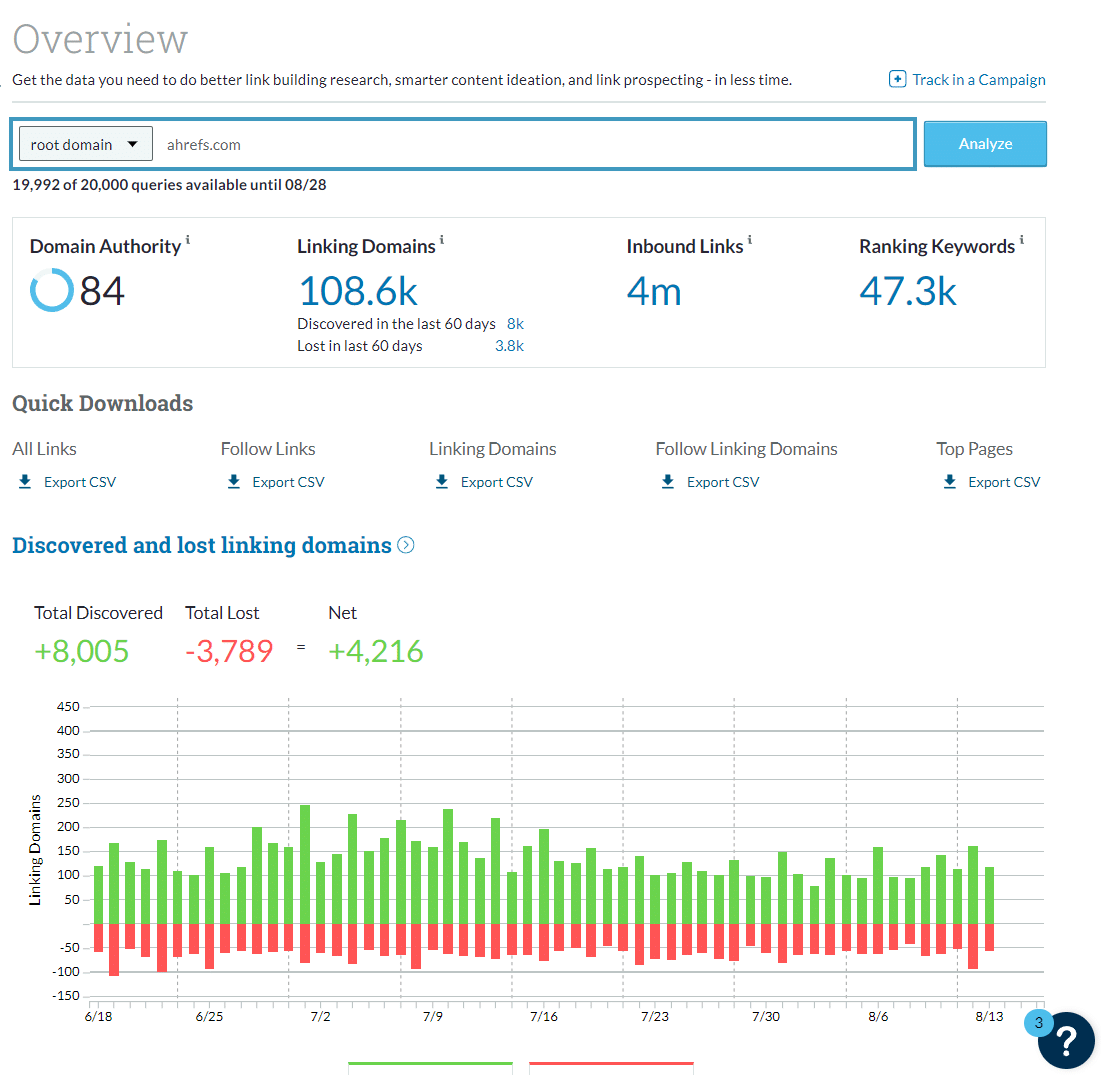This screenshot has height=1075, width=1101.
Task: Click the Quick Downloads heading
Action: 103,403
